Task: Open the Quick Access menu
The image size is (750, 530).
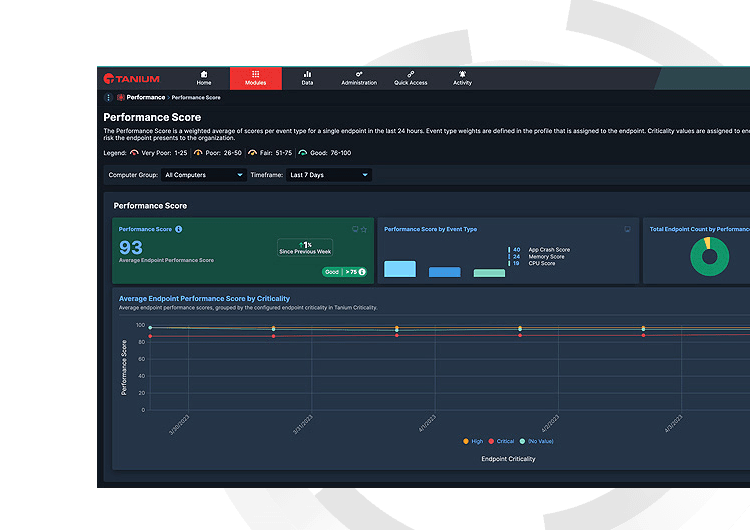Action: pyautogui.click(x=410, y=78)
